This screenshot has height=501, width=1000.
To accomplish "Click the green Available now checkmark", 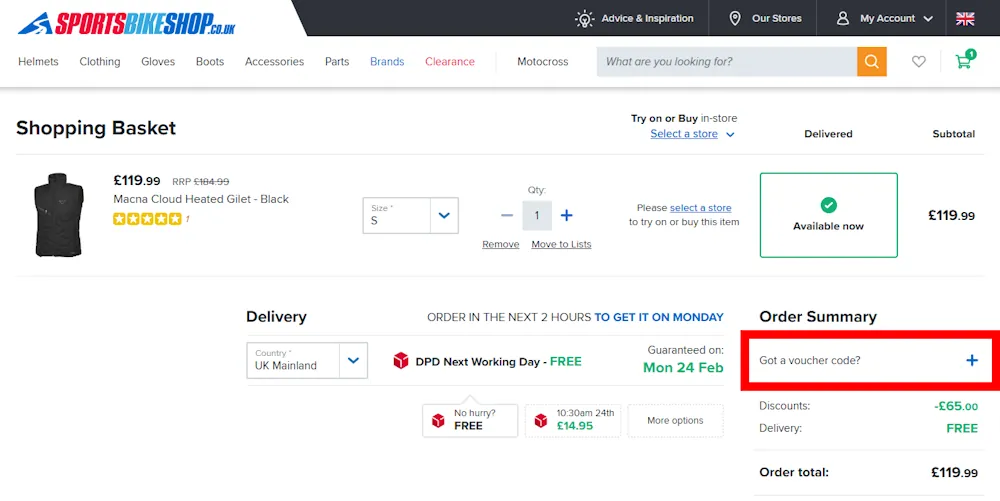I will tap(828, 205).
